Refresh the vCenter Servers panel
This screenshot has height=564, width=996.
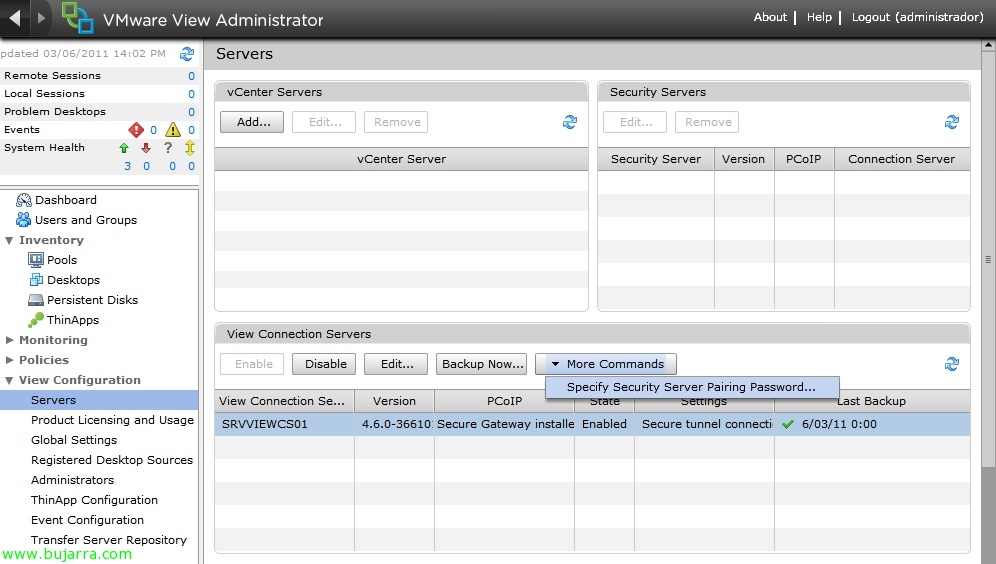[x=570, y=122]
